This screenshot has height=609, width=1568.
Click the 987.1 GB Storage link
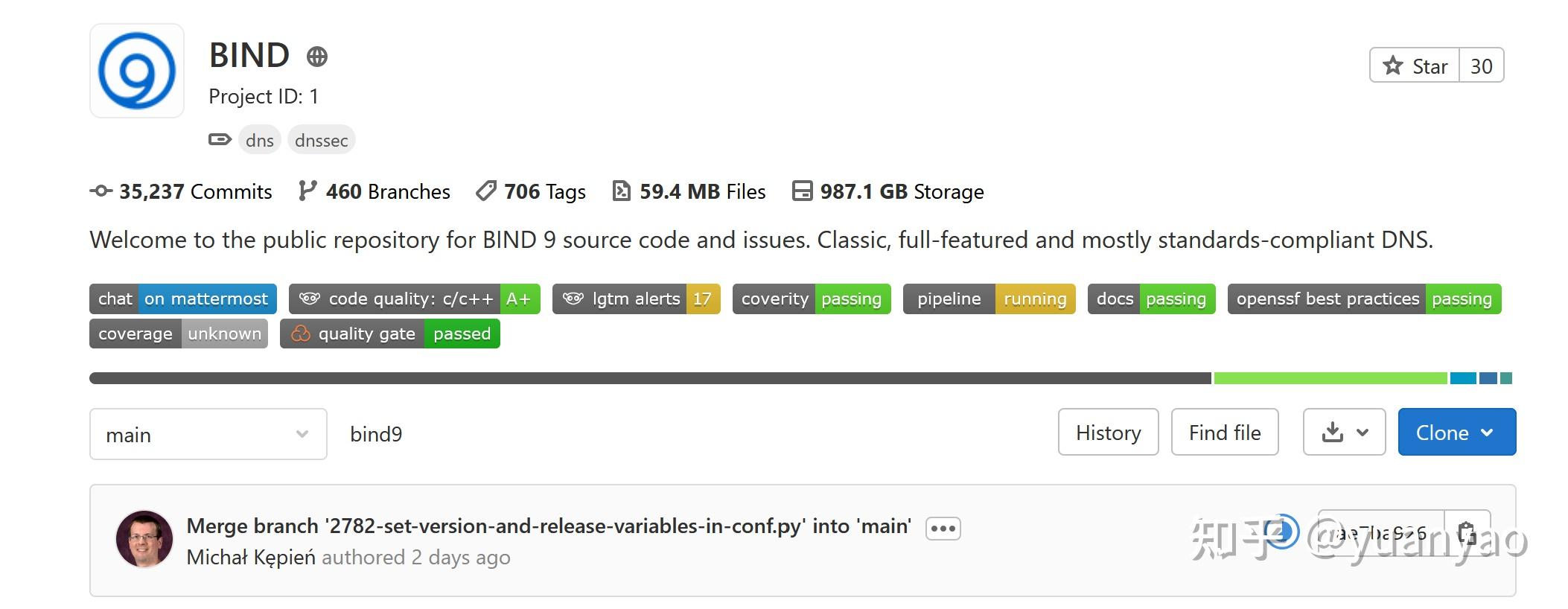[887, 191]
